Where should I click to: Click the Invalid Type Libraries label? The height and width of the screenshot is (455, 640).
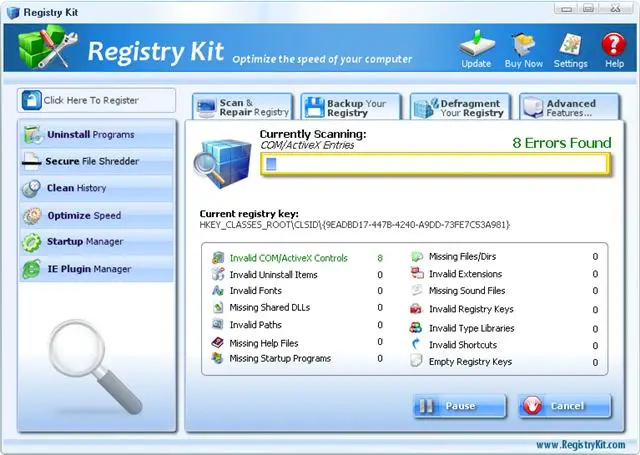tap(471, 328)
